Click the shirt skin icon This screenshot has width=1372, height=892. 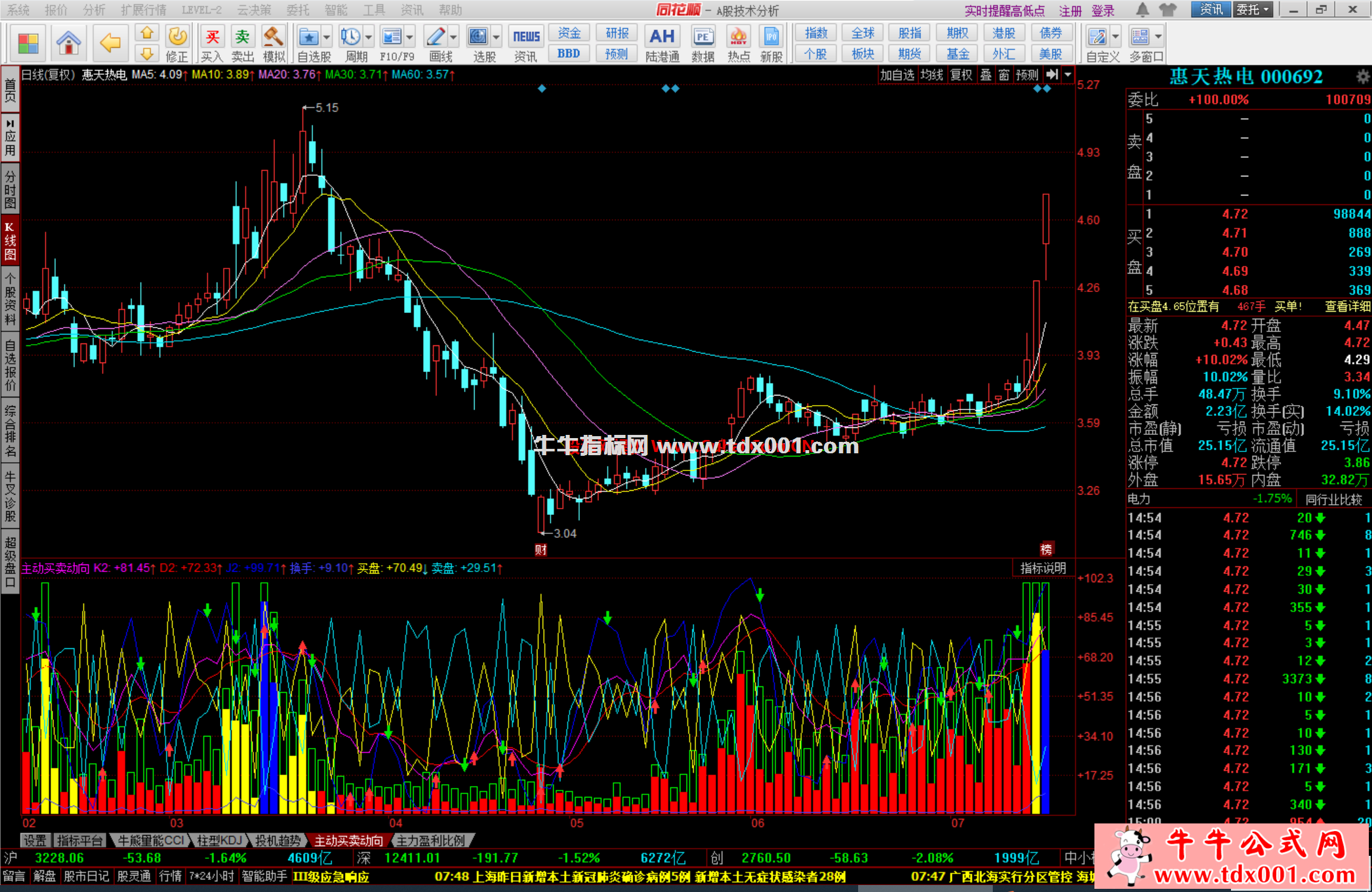coord(1167,10)
